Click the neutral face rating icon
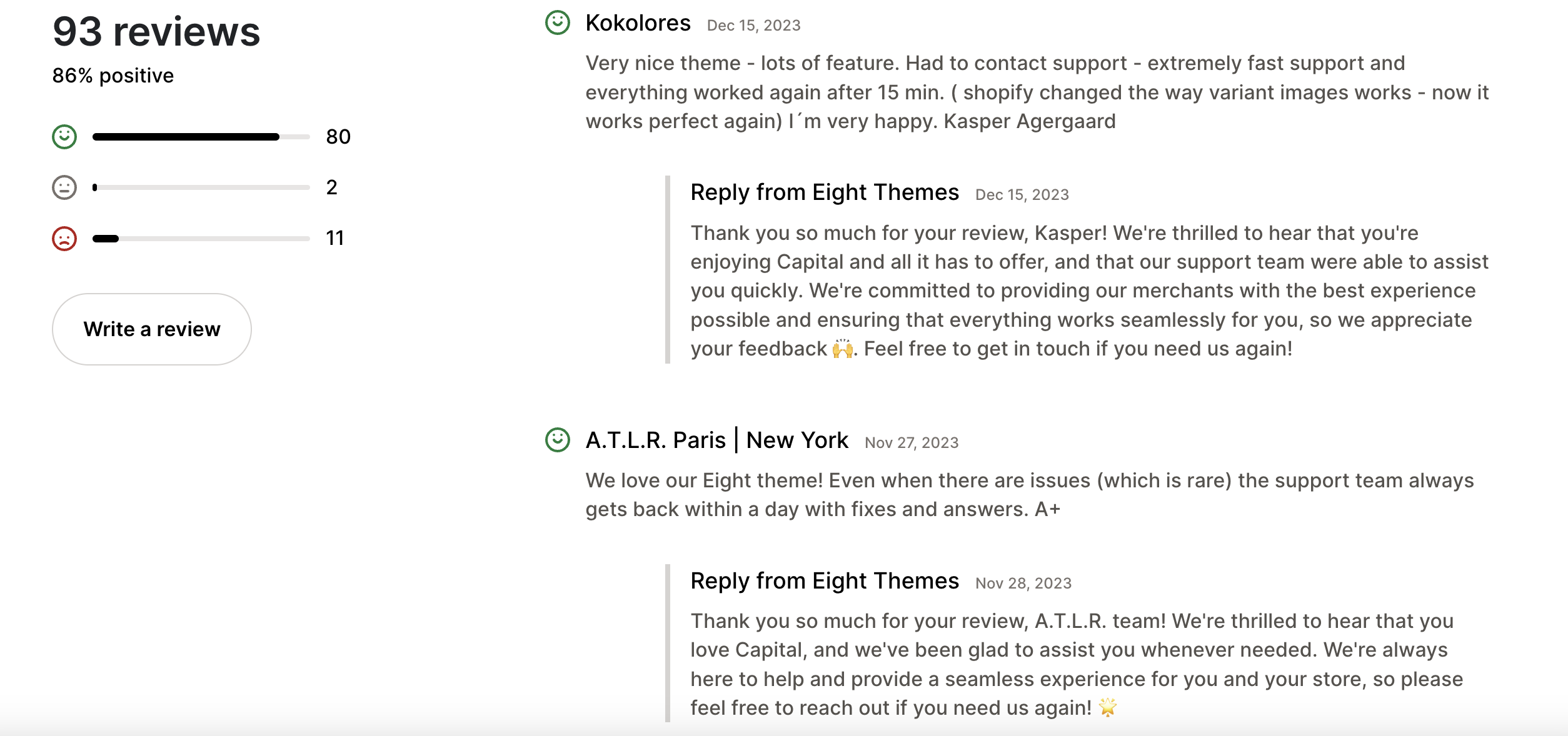The height and width of the screenshot is (736, 1568). (64, 187)
